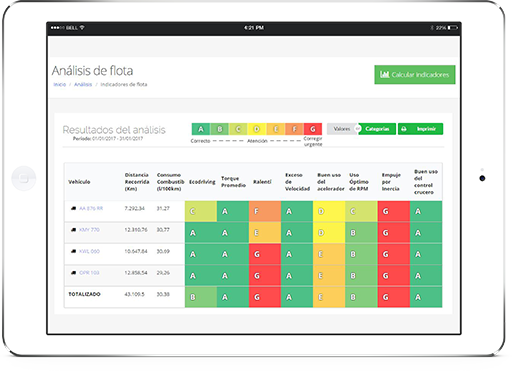
Task: Open vehicle link KMY 770
Action: point(89,230)
